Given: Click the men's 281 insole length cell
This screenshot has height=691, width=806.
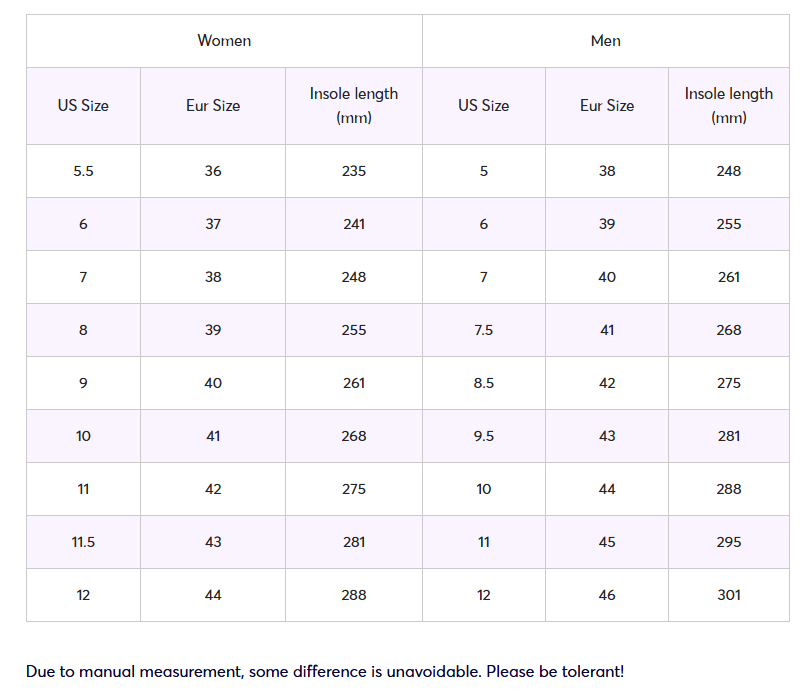Looking at the screenshot, I should [728, 436].
